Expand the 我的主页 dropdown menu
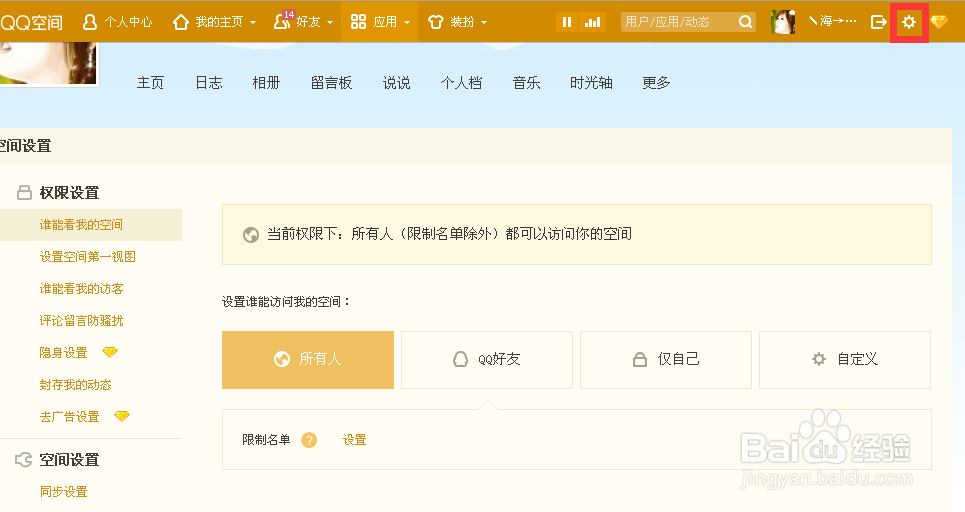 pos(214,22)
